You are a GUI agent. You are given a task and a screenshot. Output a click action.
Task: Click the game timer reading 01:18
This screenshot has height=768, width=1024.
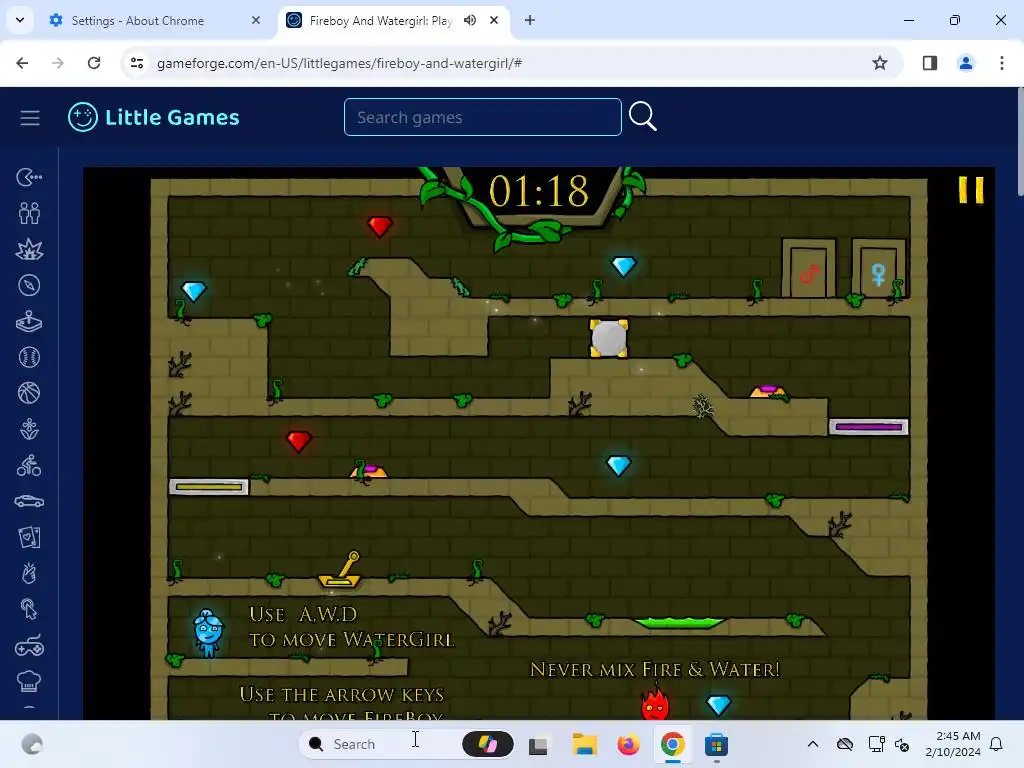(539, 191)
